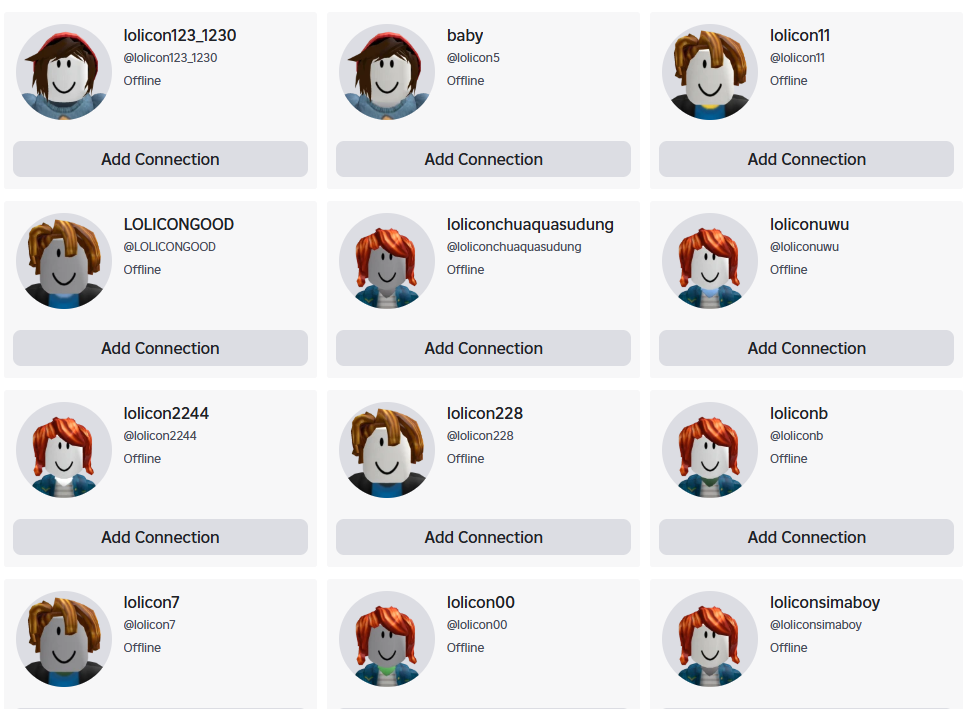Add Connection for lolicon228
The height and width of the screenshot is (709, 978).
[x=483, y=537]
